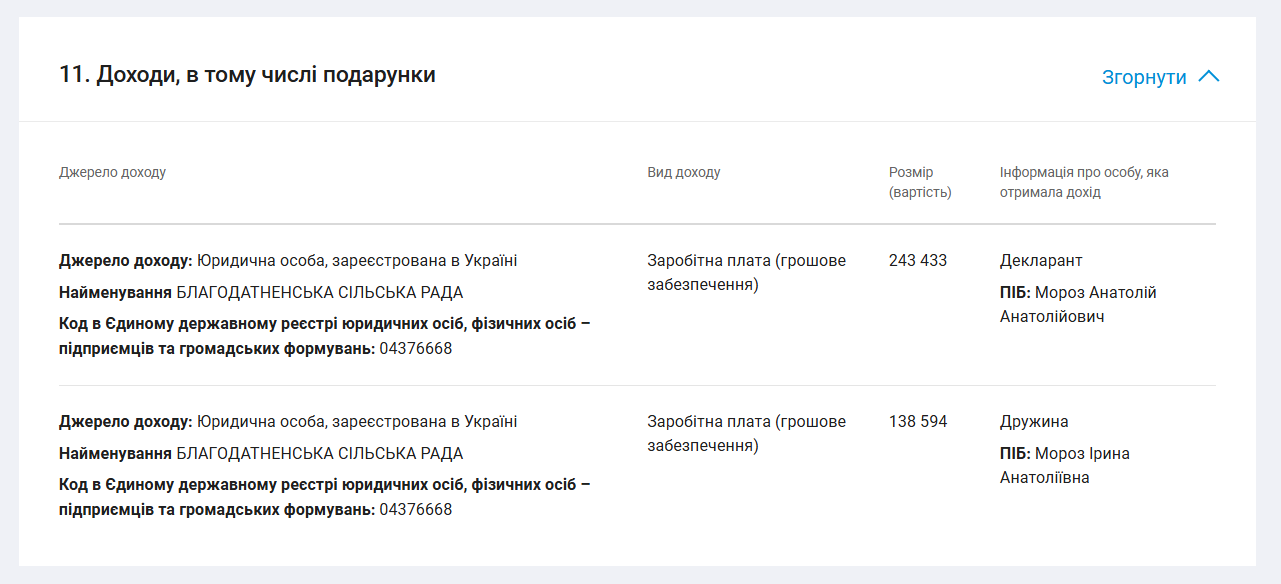Viewport: 1281px width, 584px height.
Task: Click the name Мороз Ірина Анатоліївна
Action: pyautogui.click(x=1065, y=466)
